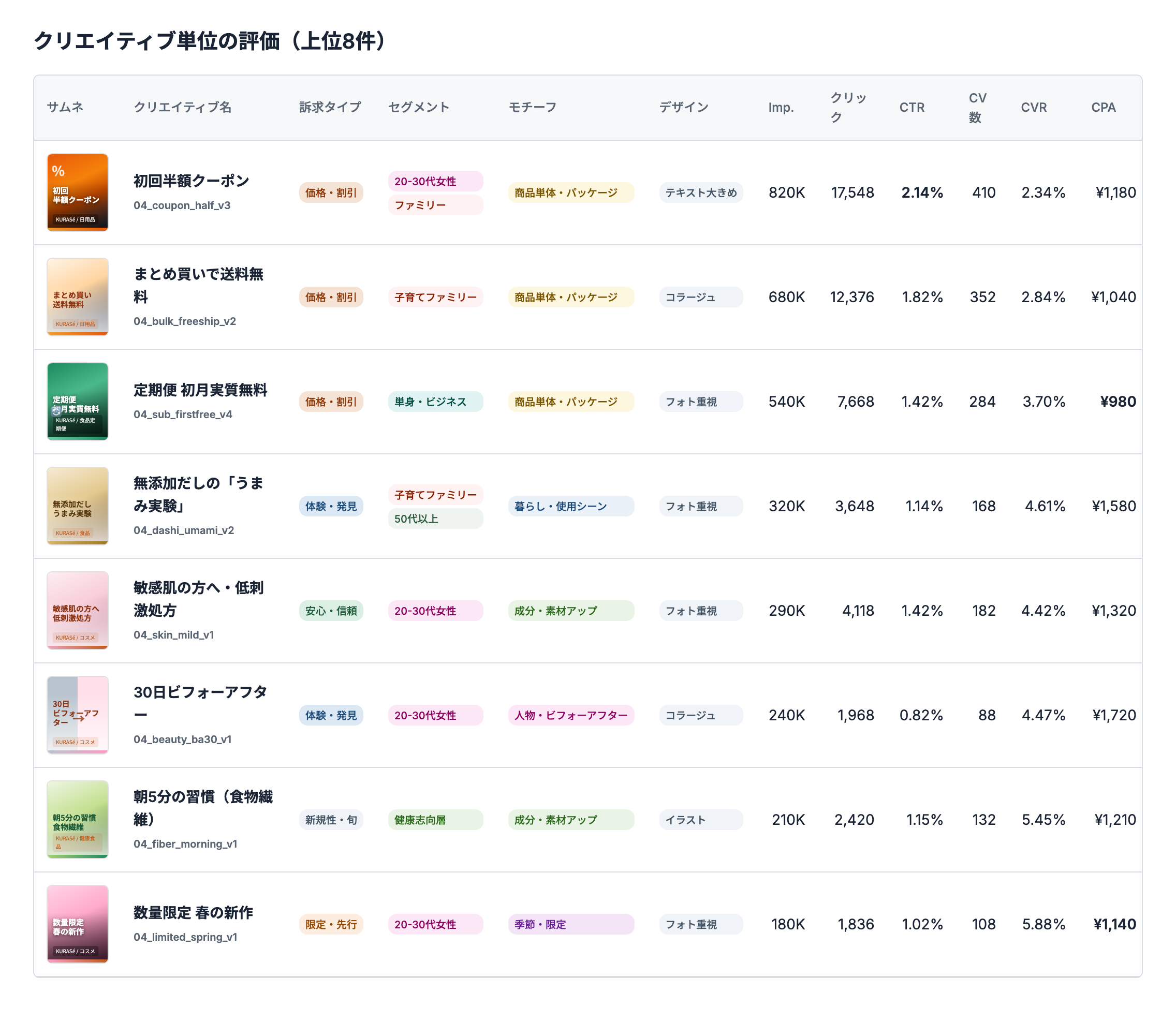The width and height of the screenshot is (1176, 1036).
Task: Select the creative name 敏感肌の方へ・低刺激処方
Action: click(x=198, y=599)
